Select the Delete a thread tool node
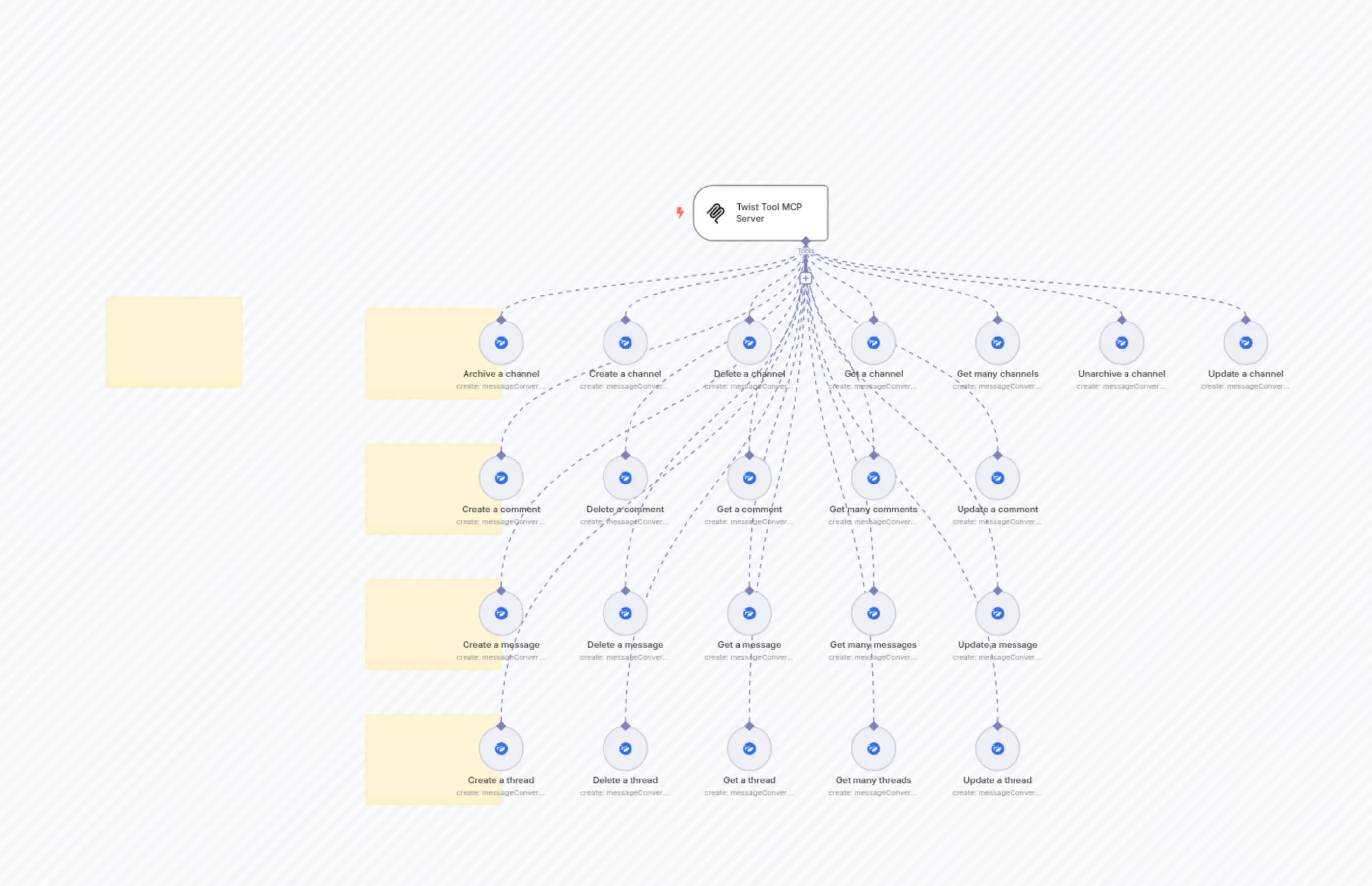The height and width of the screenshot is (886, 1372). click(x=625, y=749)
